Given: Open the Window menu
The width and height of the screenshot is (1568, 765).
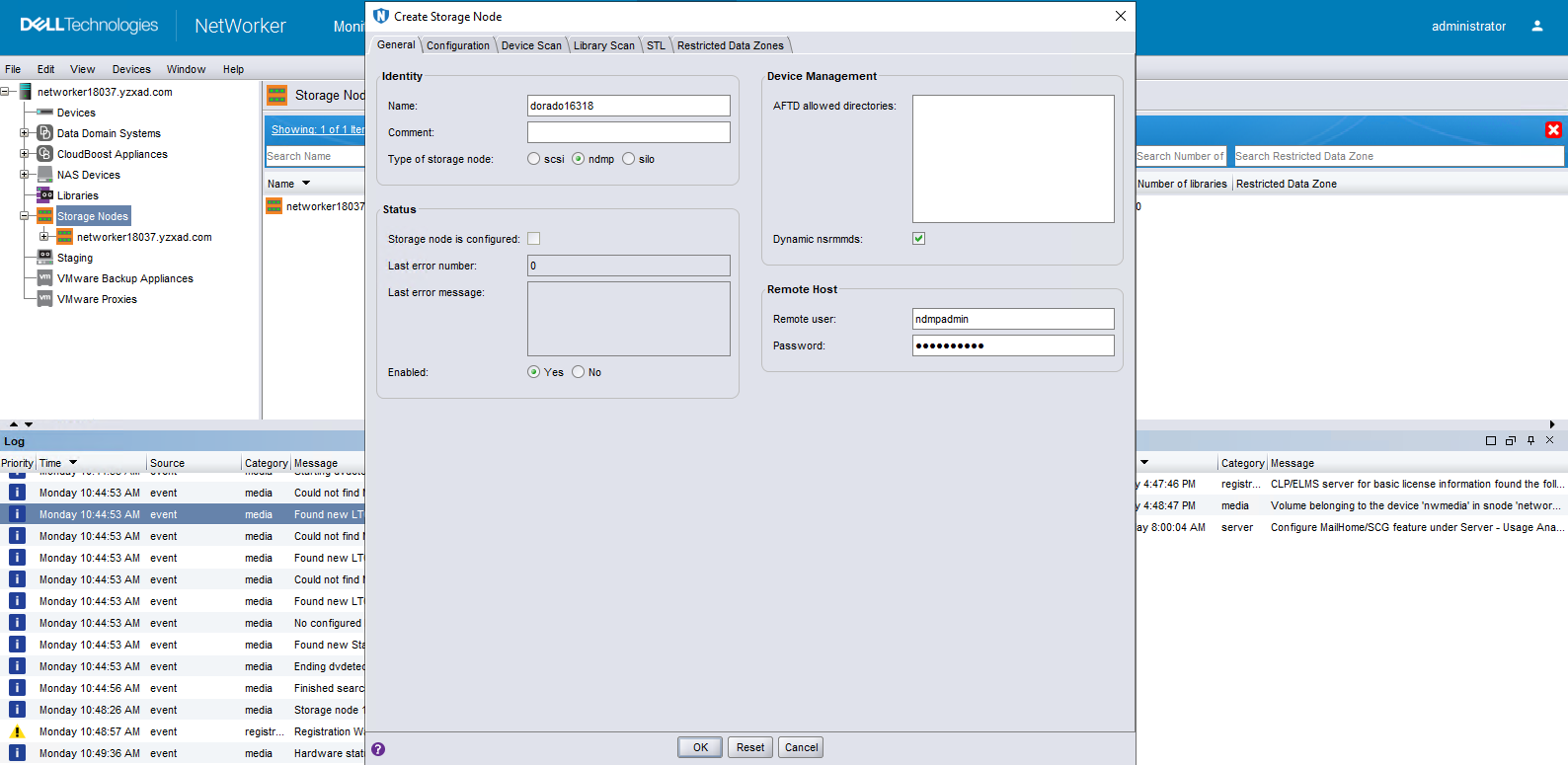Looking at the screenshot, I should [186, 69].
